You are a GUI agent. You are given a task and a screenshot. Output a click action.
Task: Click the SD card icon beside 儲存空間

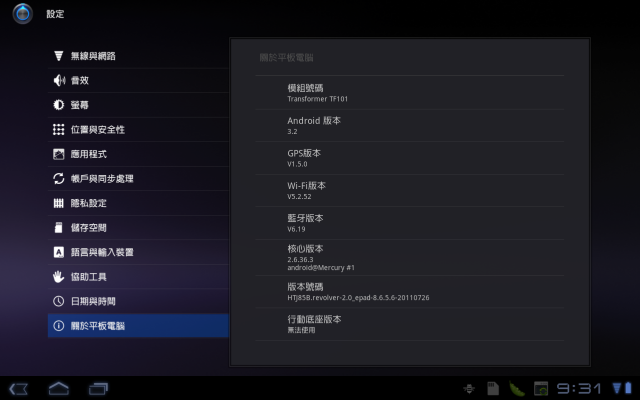pos(59,227)
